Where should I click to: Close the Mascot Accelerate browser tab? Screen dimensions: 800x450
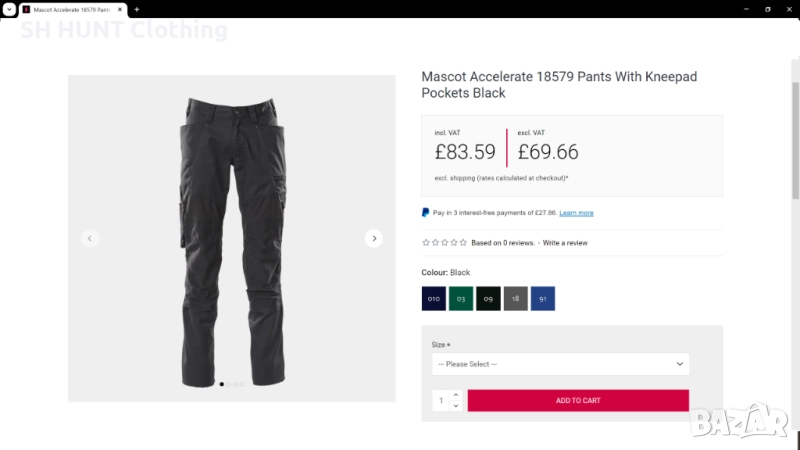pos(120,9)
